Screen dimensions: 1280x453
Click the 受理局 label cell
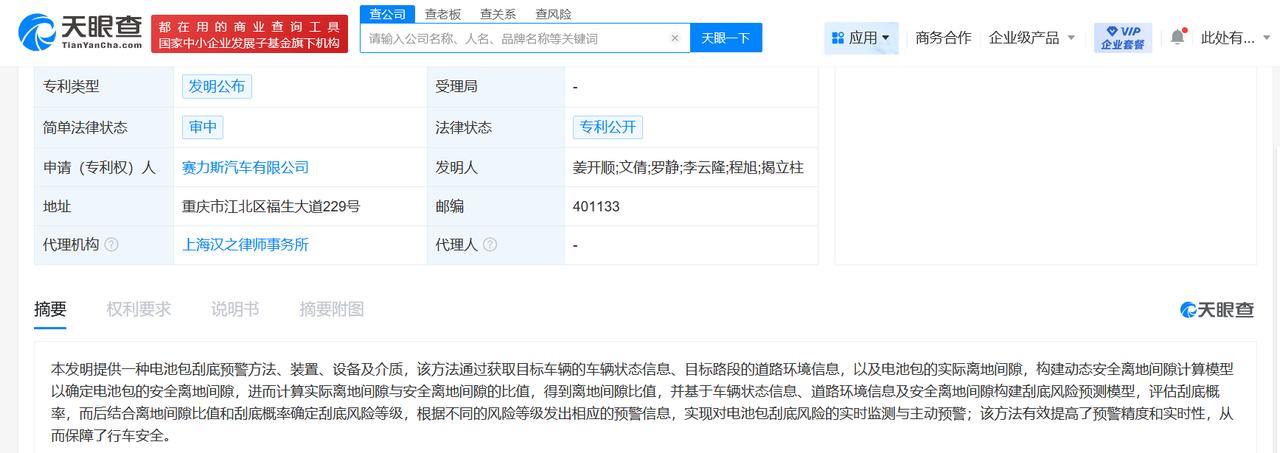click(496, 87)
